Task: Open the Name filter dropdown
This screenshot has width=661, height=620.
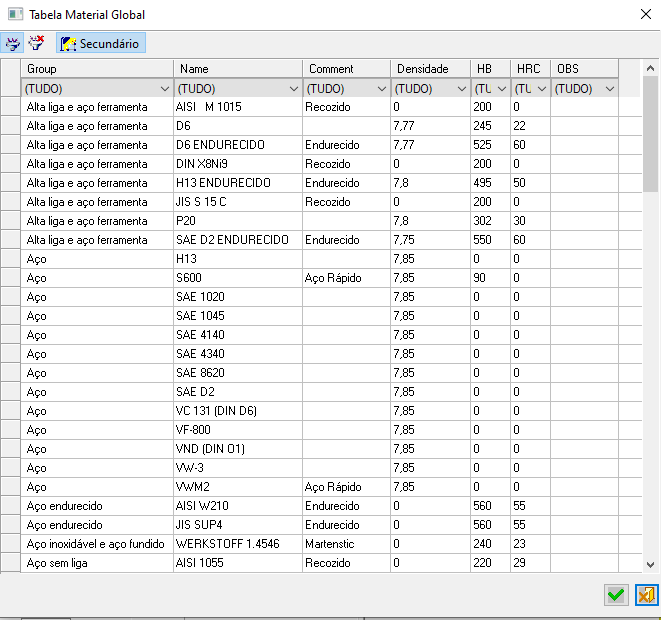Action: (x=294, y=89)
